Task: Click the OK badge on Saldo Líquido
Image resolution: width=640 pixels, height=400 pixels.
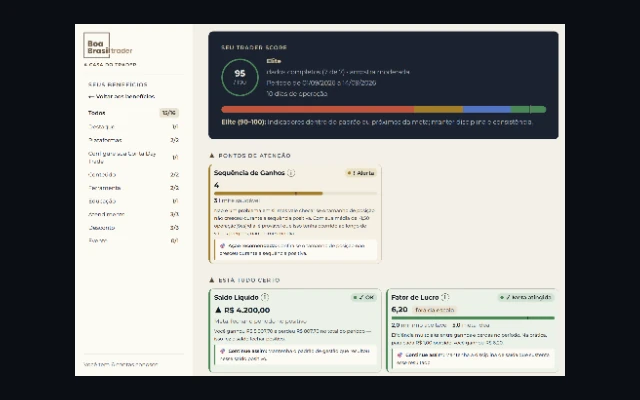Action: point(364,298)
